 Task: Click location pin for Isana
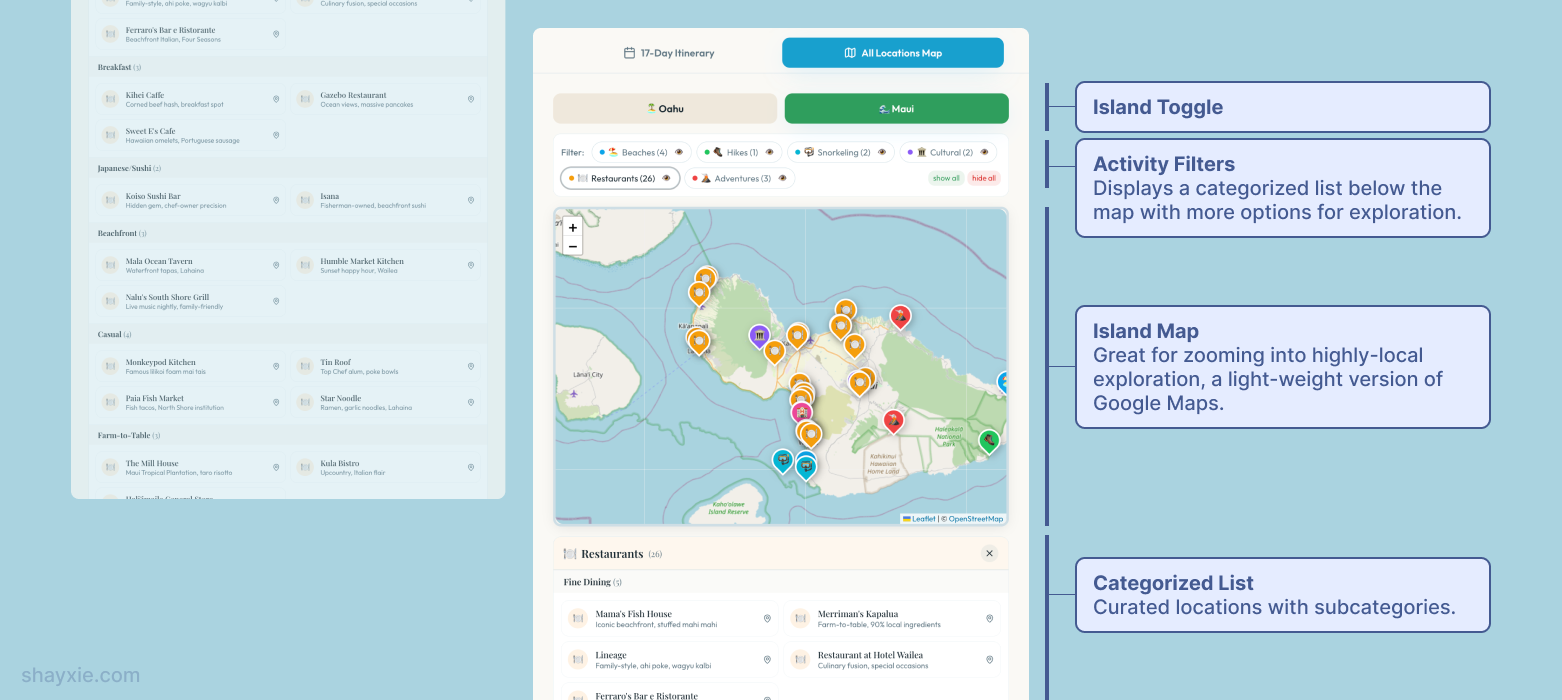pyautogui.click(x=471, y=200)
